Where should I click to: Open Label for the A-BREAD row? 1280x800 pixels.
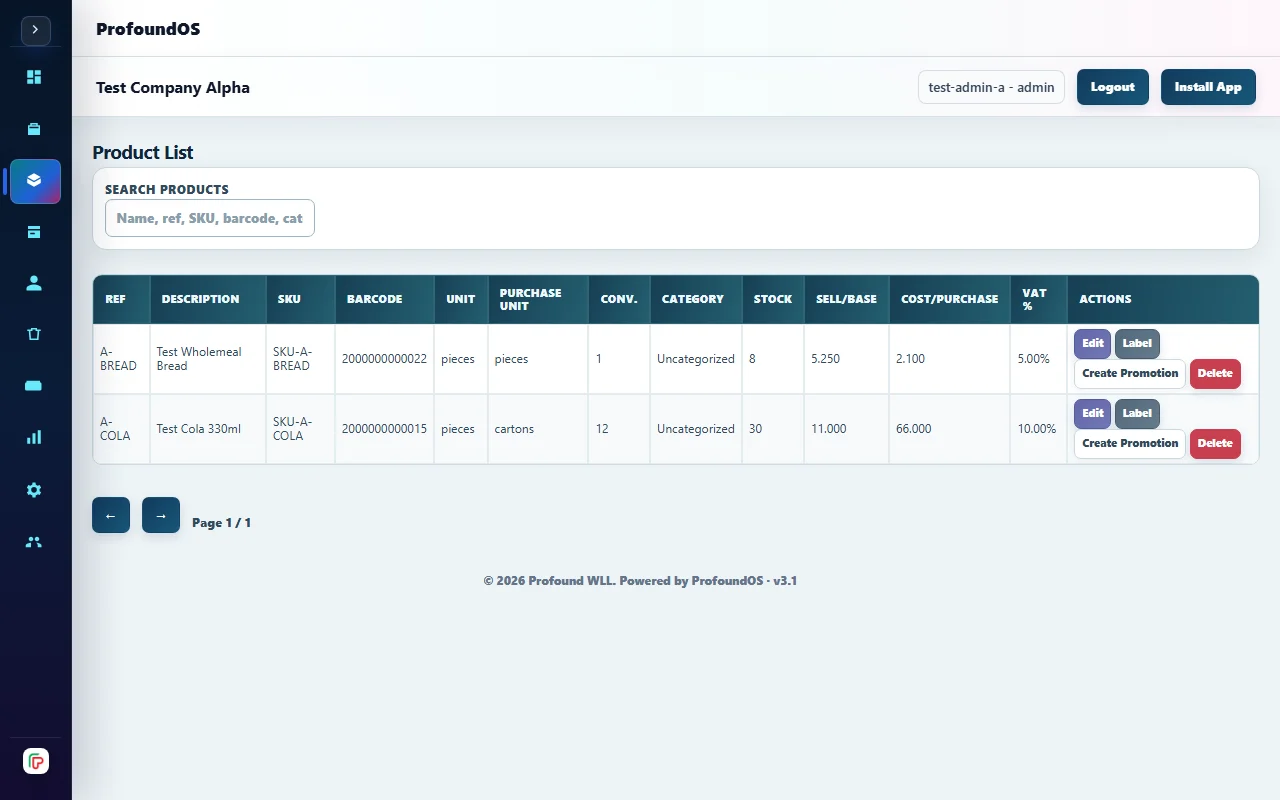coord(1137,343)
